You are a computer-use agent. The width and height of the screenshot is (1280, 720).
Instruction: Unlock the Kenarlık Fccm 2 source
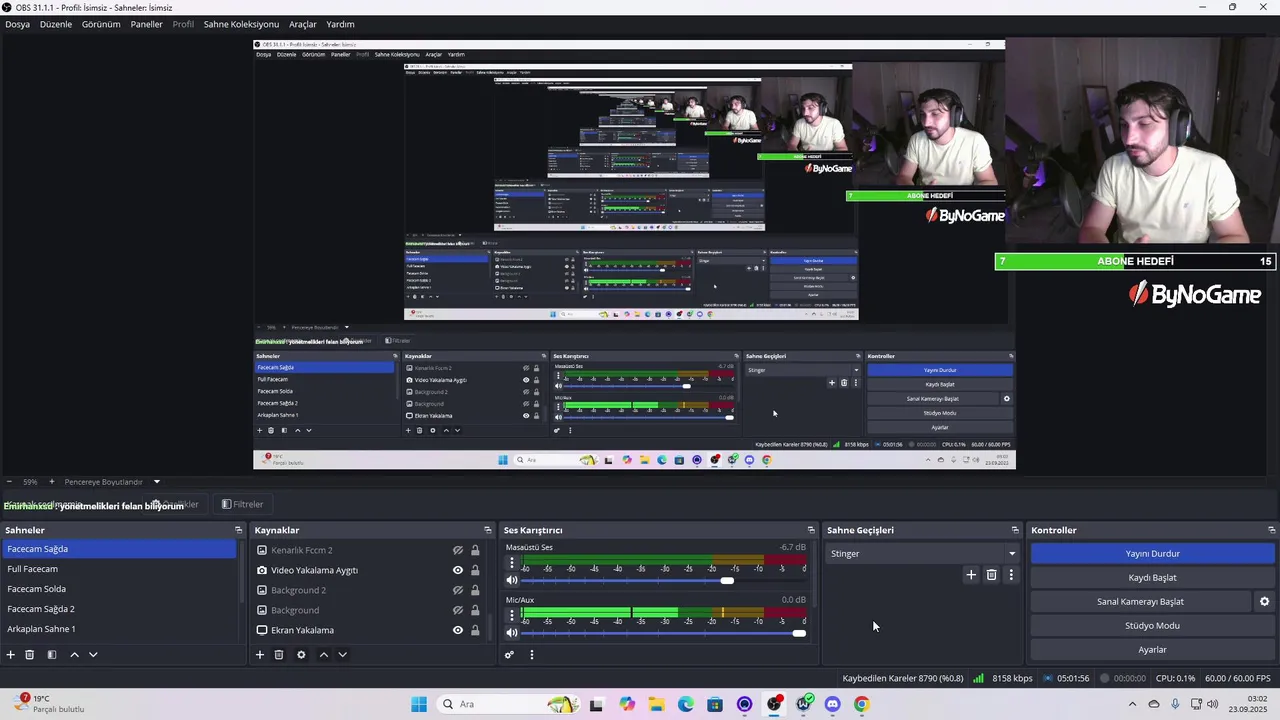(x=475, y=550)
